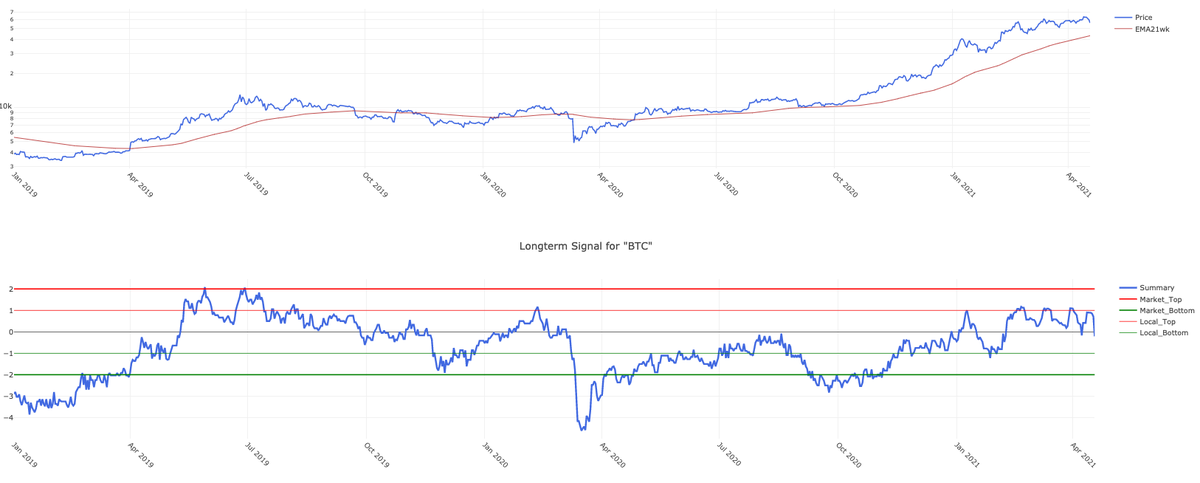This screenshot has height=483, width=1200.
Task: Click 'Jan 2019' tick label under price chart
Action: pyautogui.click(x=24, y=185)
